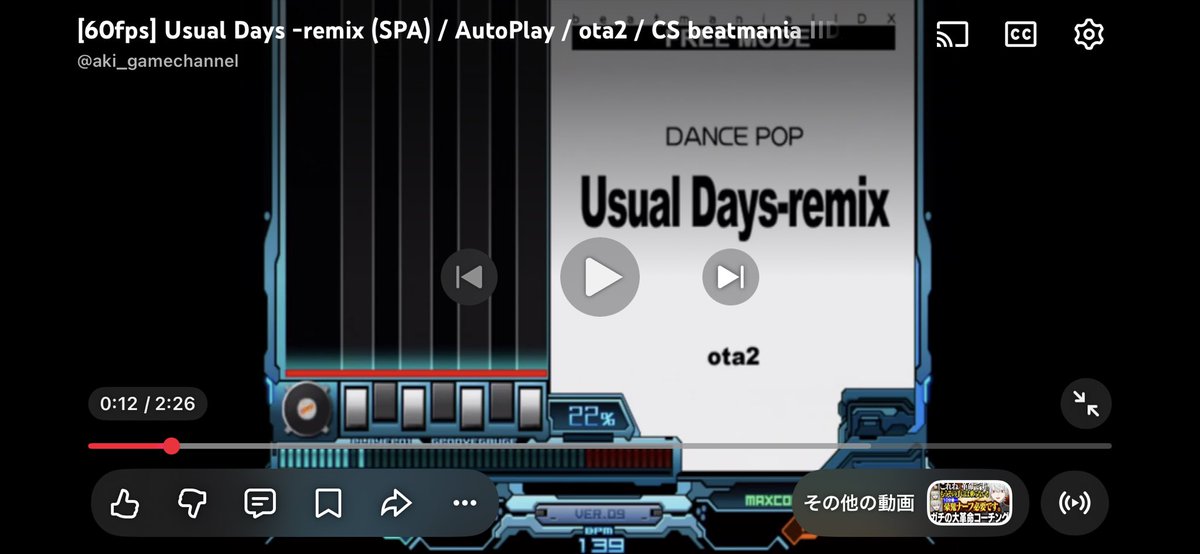
Task: Open video settings gear
Action: [1088, 34]
